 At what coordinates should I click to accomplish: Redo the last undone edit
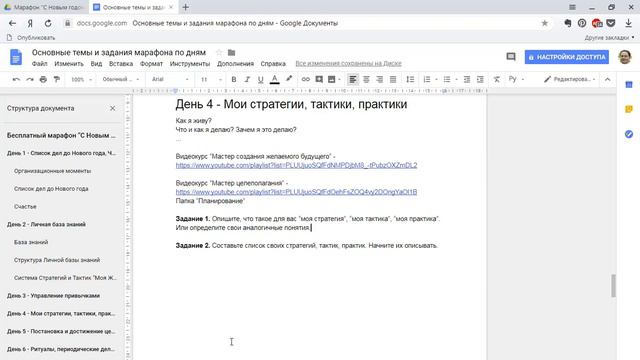[30, 80]
